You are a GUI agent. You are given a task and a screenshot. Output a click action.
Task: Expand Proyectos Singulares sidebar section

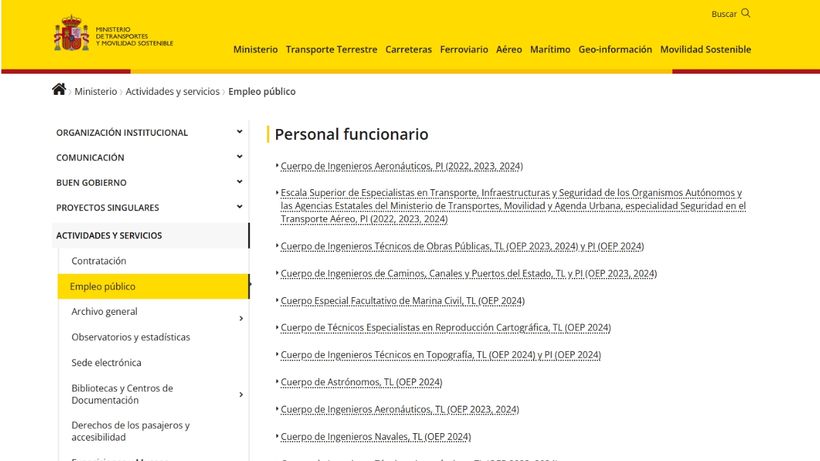pyautogui.click(x=239, y=206)
